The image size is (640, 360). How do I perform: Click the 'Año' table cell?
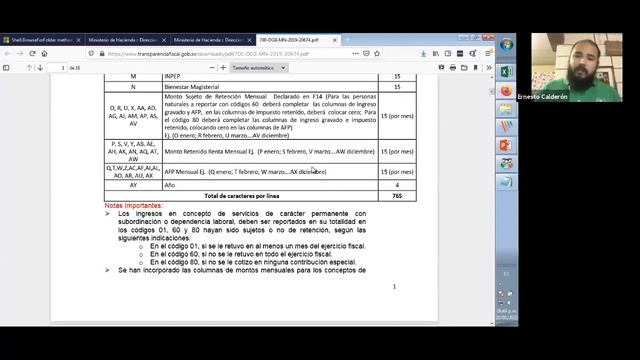point(270,185)
